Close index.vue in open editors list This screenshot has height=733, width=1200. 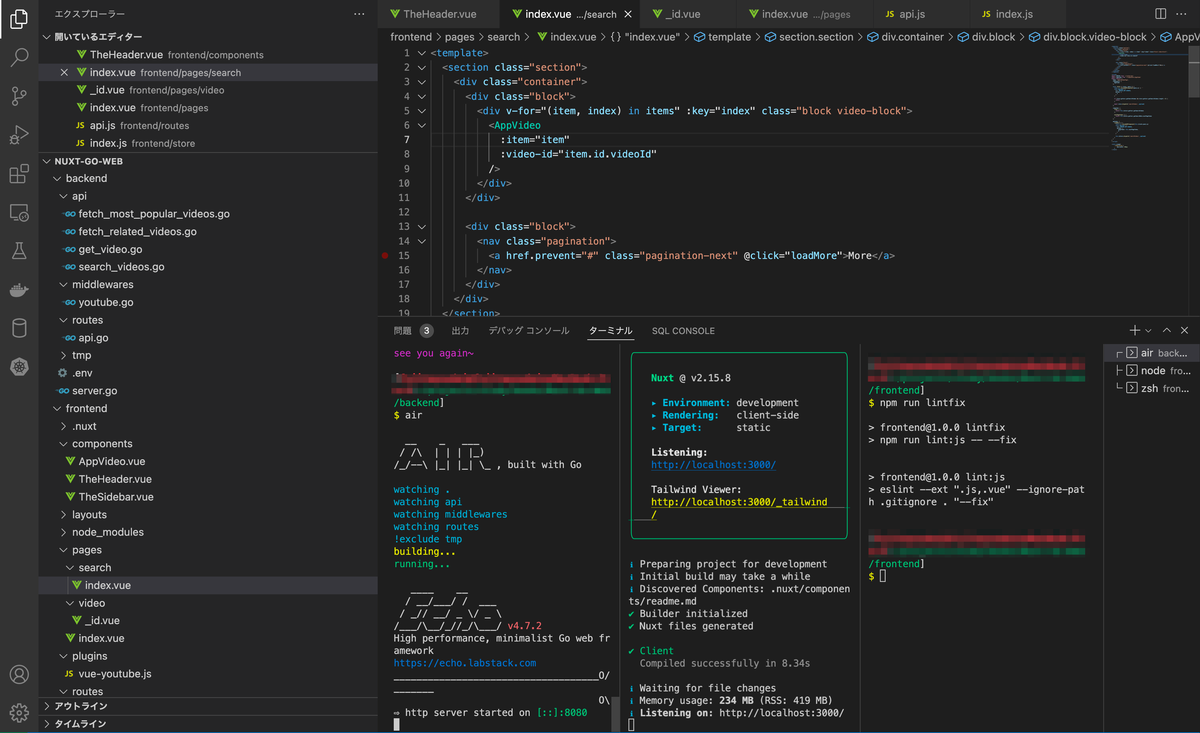coord(65,73)
